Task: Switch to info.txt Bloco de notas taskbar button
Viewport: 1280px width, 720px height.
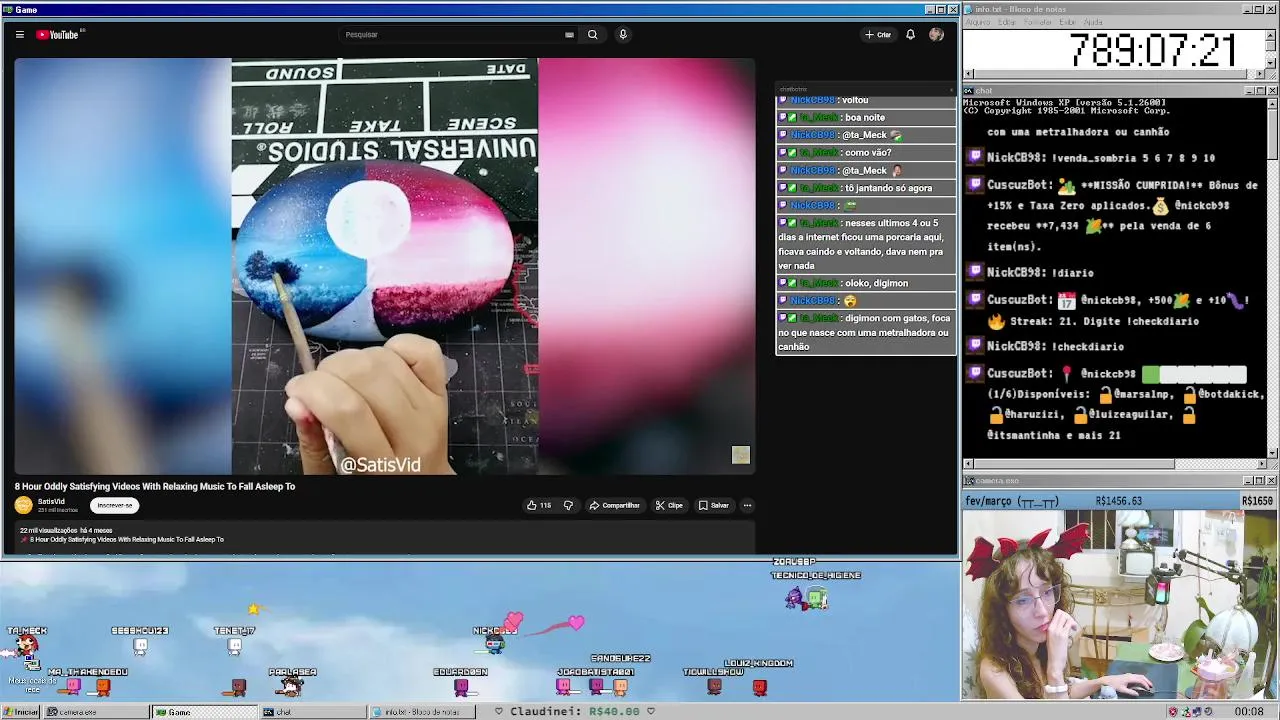Action: coord(421,712)
